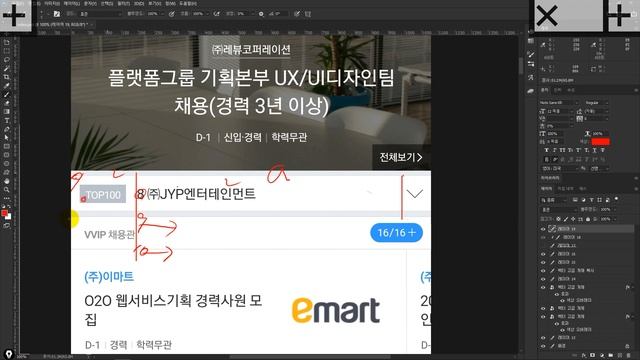Open the leading dropdown in Character panel
Viewport: 640px width, 360px height.
pos(596,111)
